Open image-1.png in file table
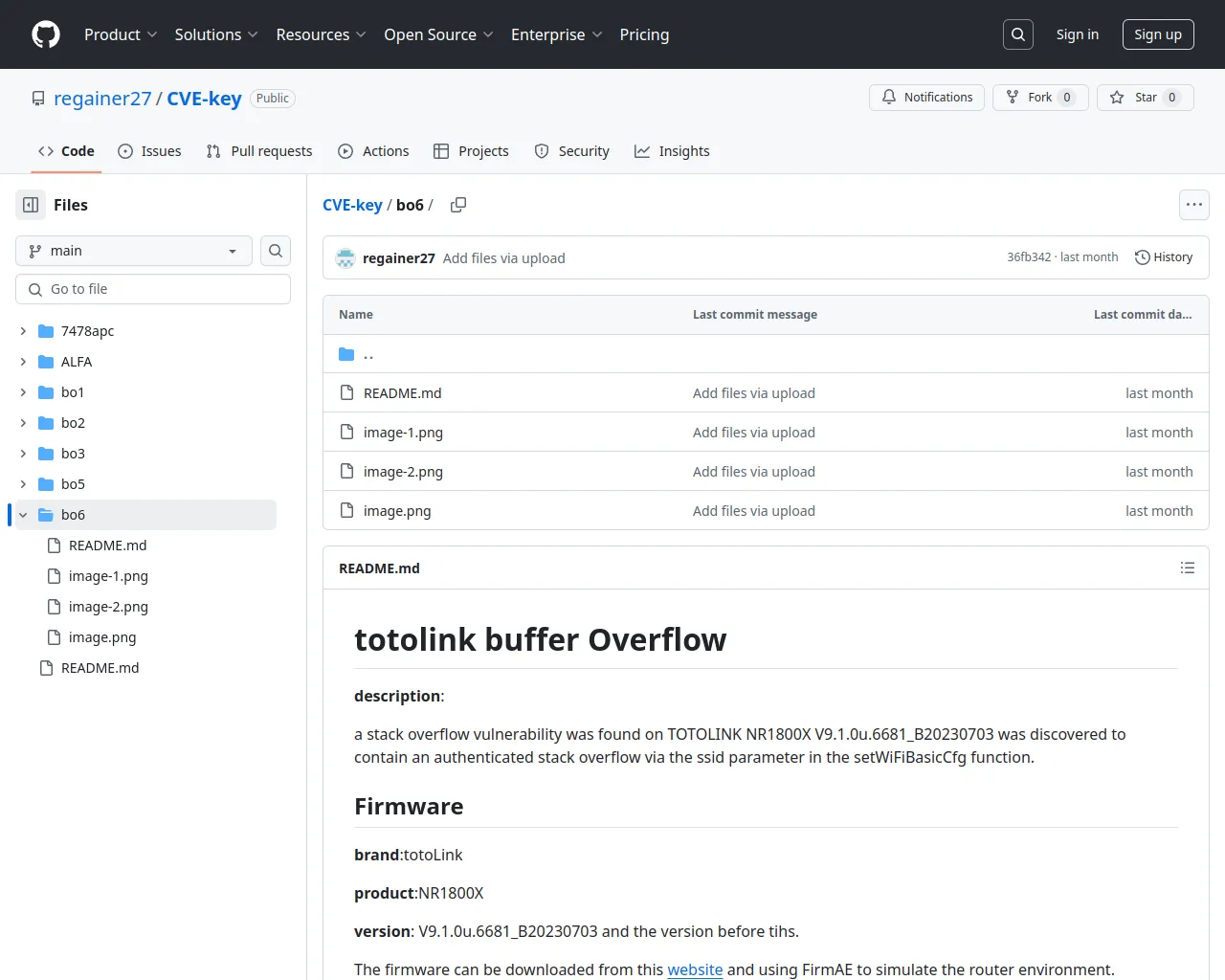1225x980 pixels. (403, 433)
